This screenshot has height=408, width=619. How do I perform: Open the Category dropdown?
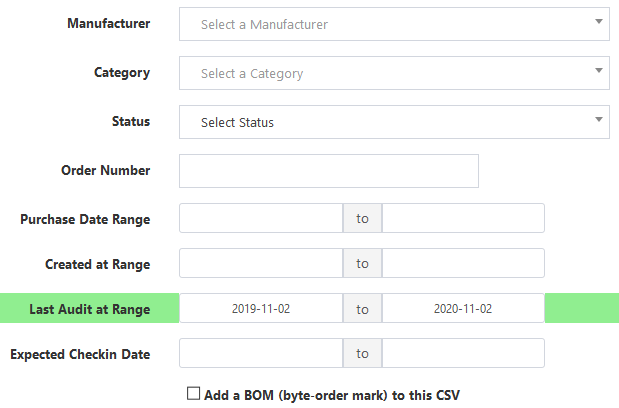(x=394, y=73)
